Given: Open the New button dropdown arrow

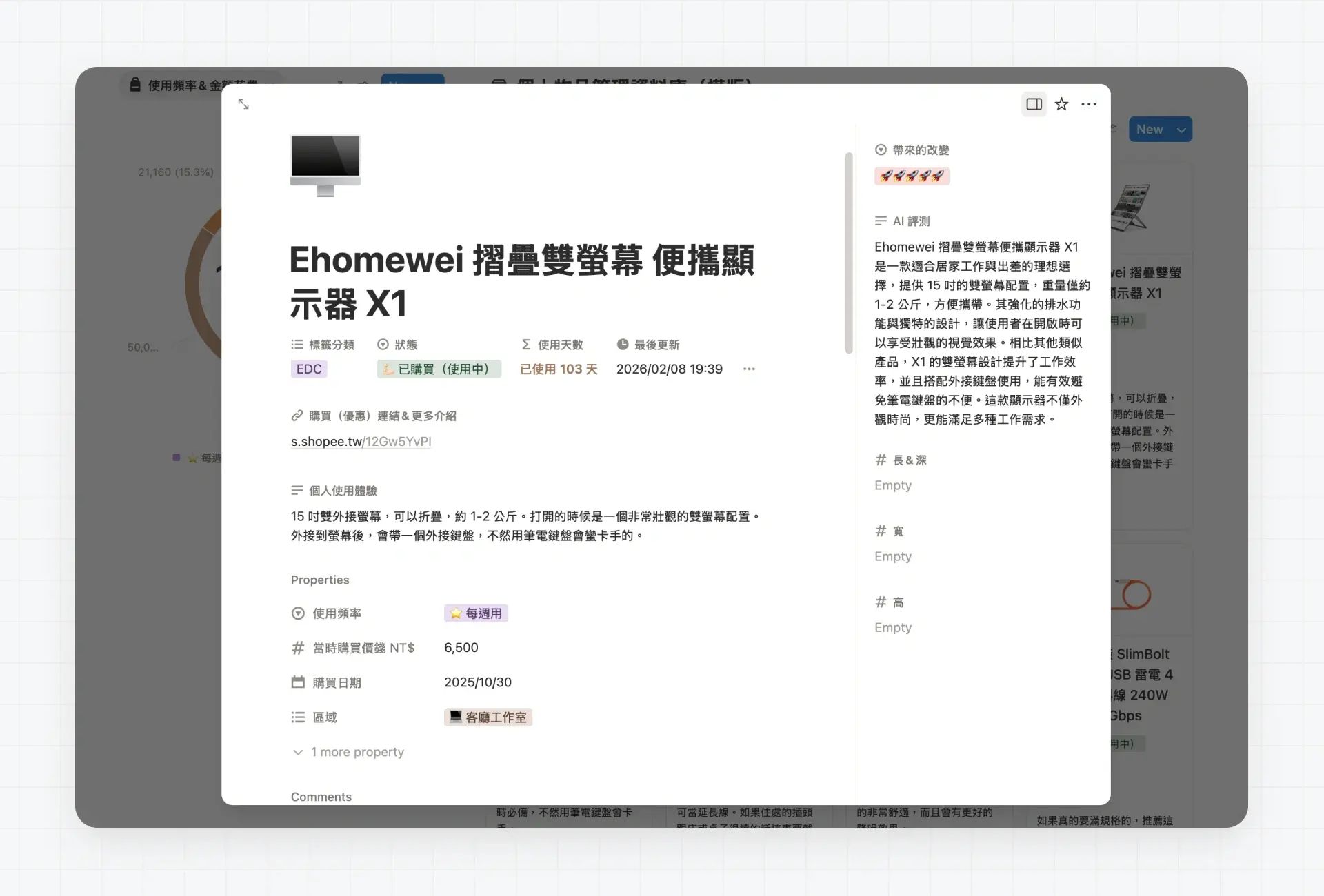Looking at the screenshot, I should pyautogui.click(x=1181, y=130).
